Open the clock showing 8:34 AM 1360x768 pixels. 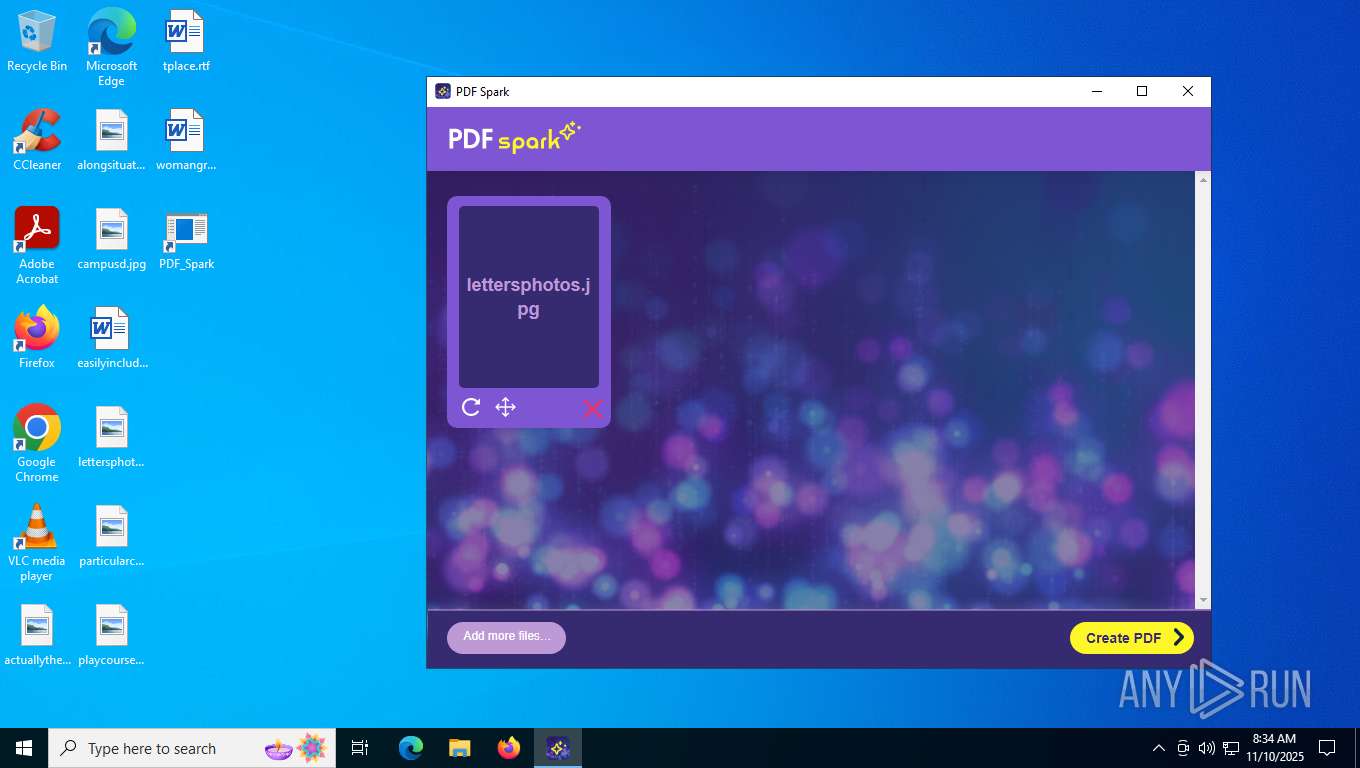(1274, 748)
